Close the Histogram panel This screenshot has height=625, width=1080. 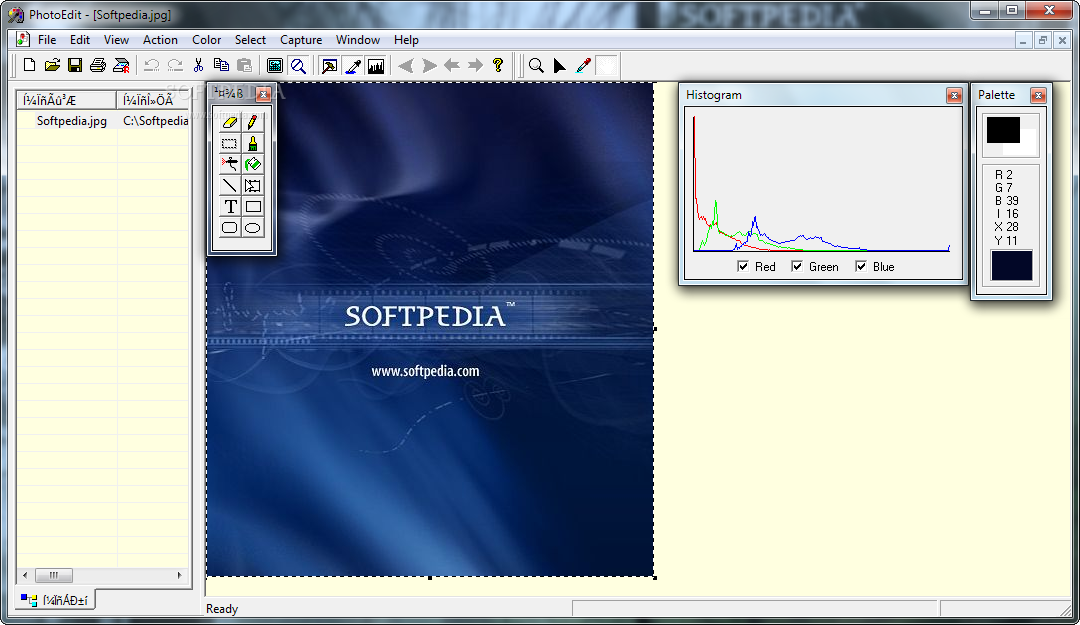pyautogui.click(x=954, y=95)
